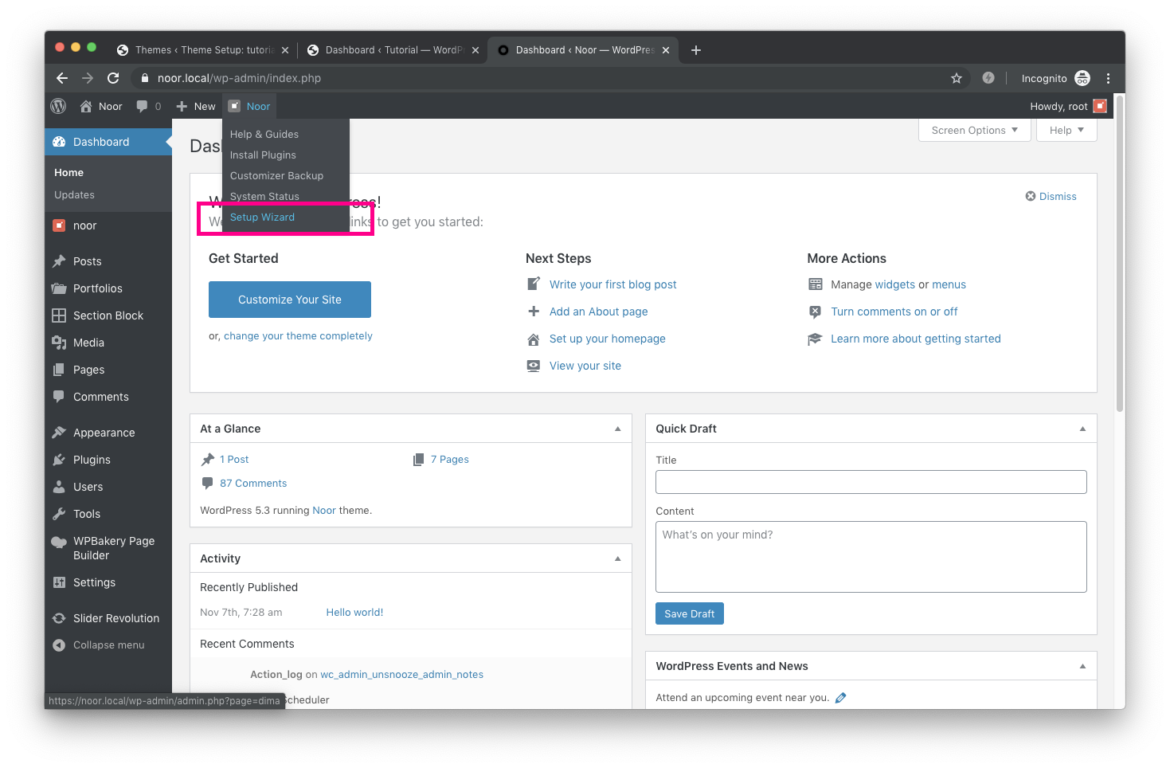Image resolution: width=1170 pixels, height=768 pixels.
Task: Select the Slider Revolution sidebar icon
Action: pyautogui.click(x=58, y=618)
